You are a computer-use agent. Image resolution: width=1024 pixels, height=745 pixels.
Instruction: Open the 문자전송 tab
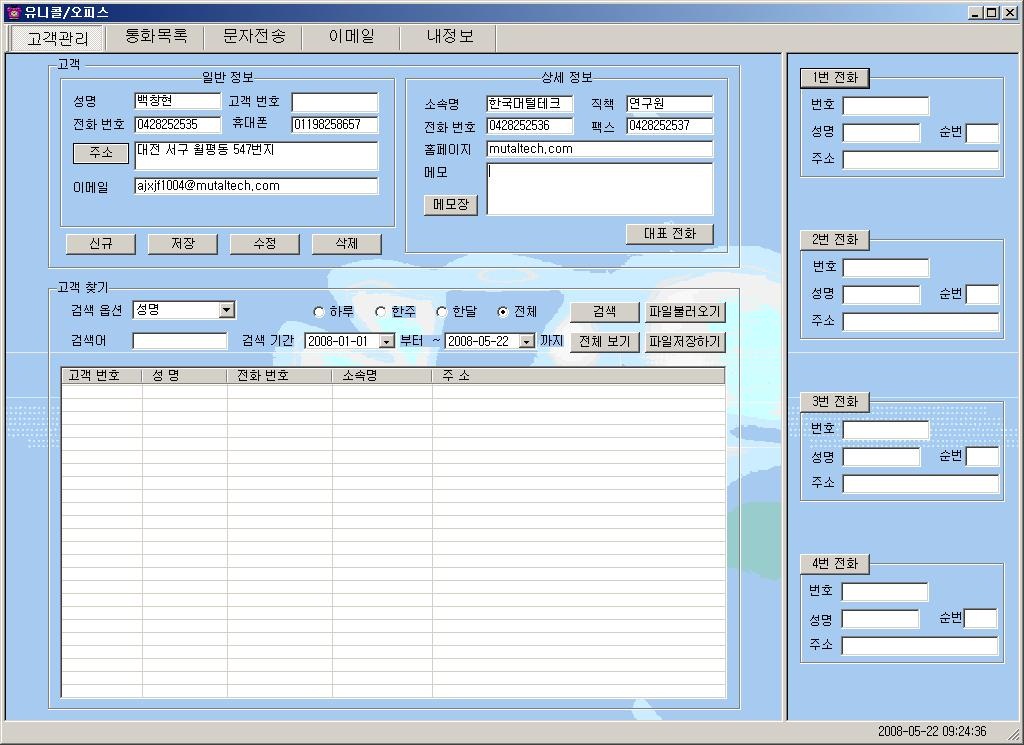(253, 36)
